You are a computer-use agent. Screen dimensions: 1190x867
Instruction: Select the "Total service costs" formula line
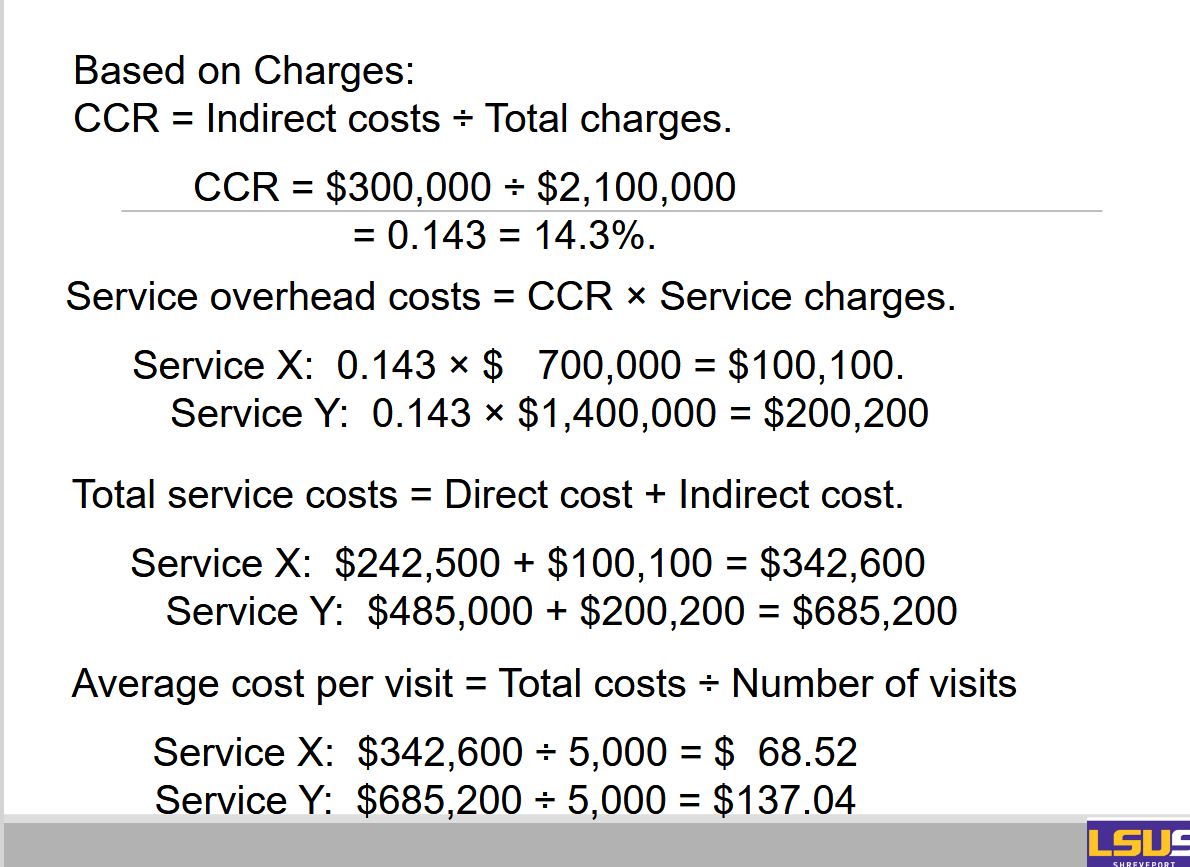pyautogui.click(x=487, y=495)
